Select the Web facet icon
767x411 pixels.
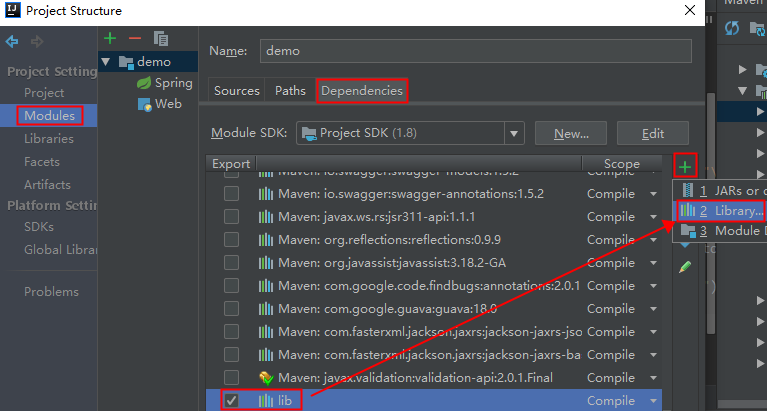[145, 104]
